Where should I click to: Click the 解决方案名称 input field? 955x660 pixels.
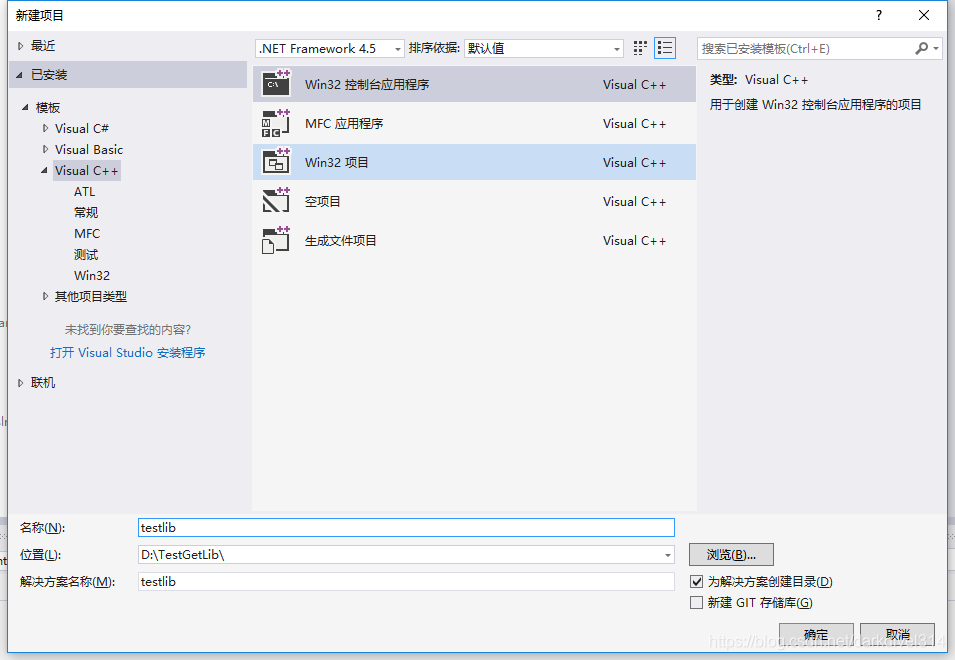[406, 581]
